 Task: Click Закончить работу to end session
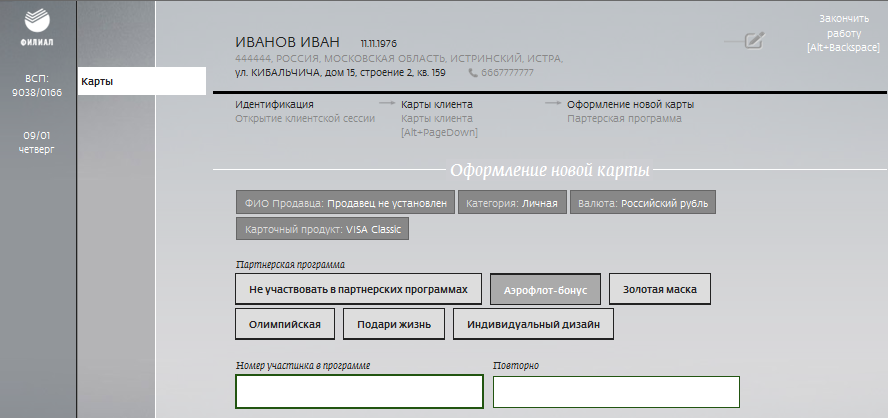pyautogui.click(x=843, y=33)
